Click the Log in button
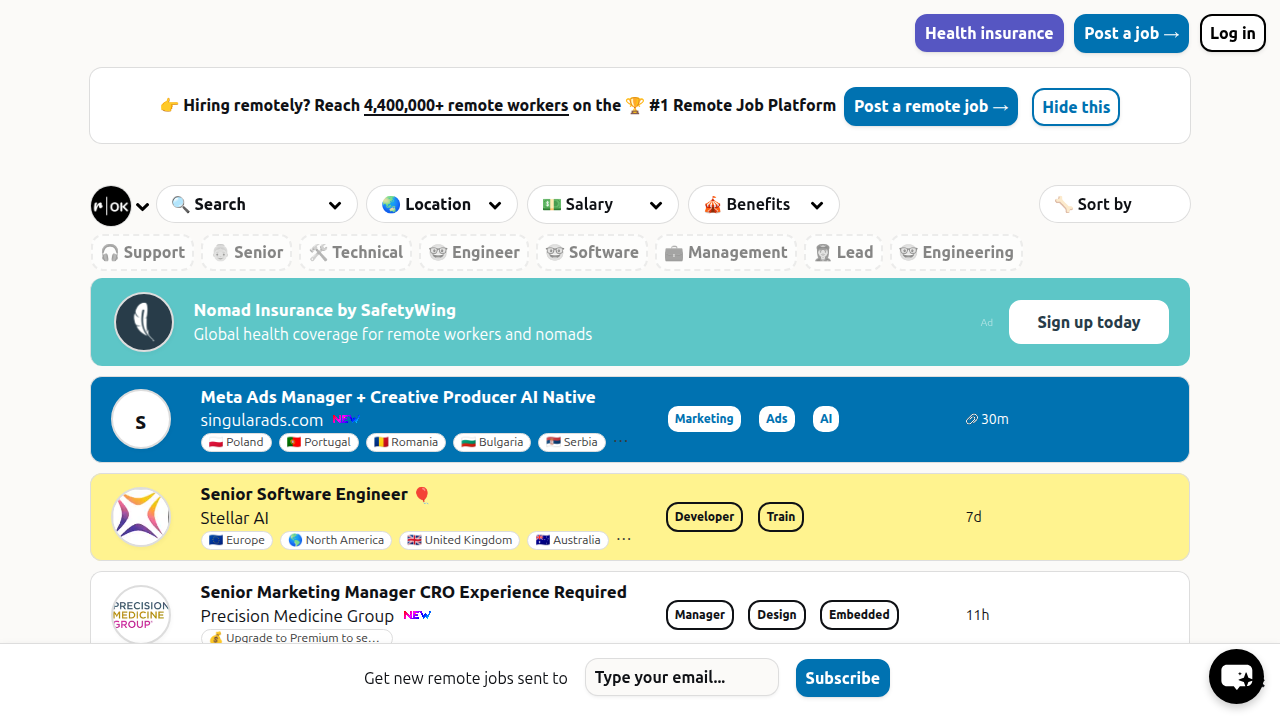This screenshot has height=720, width=1280. coord(1233,33)
